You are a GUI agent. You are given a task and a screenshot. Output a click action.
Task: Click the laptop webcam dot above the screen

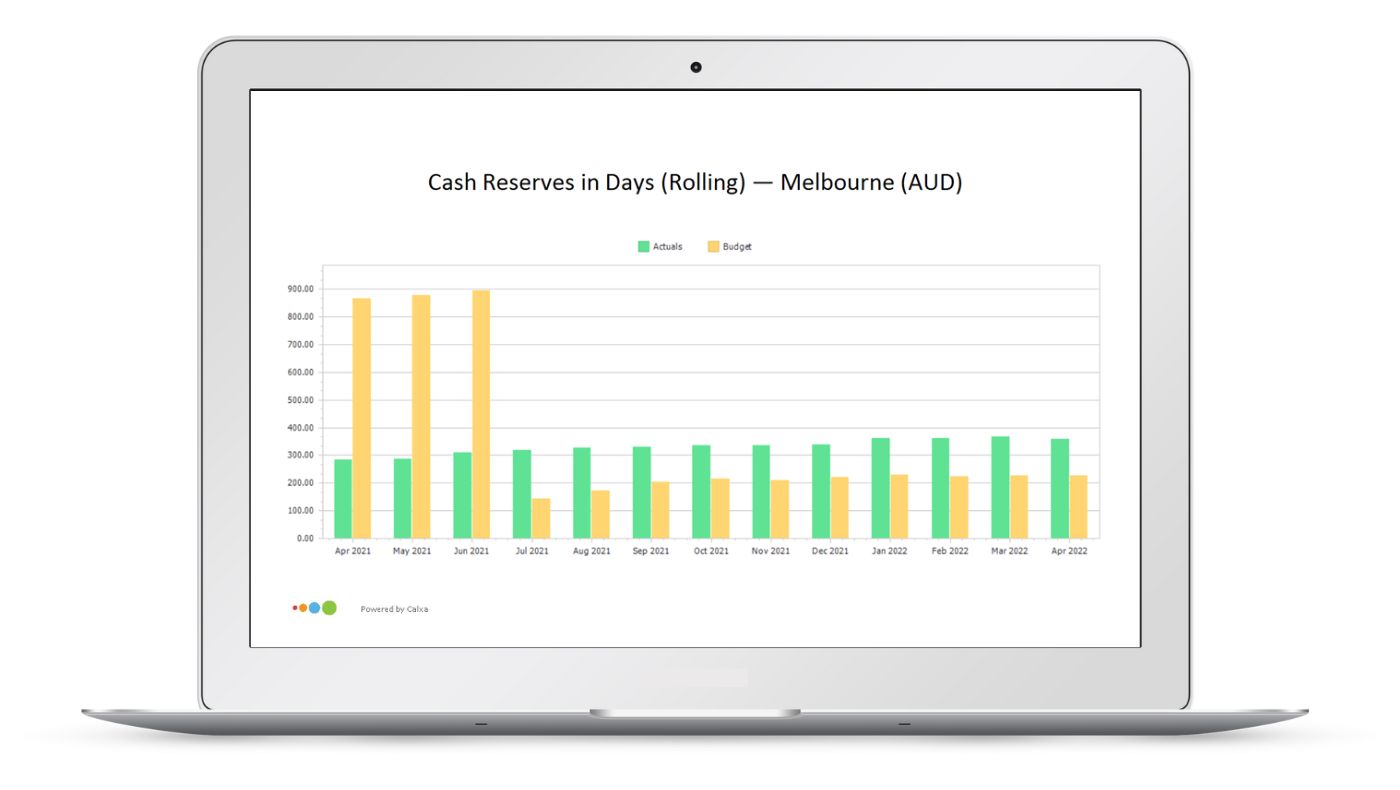[696, 66]
